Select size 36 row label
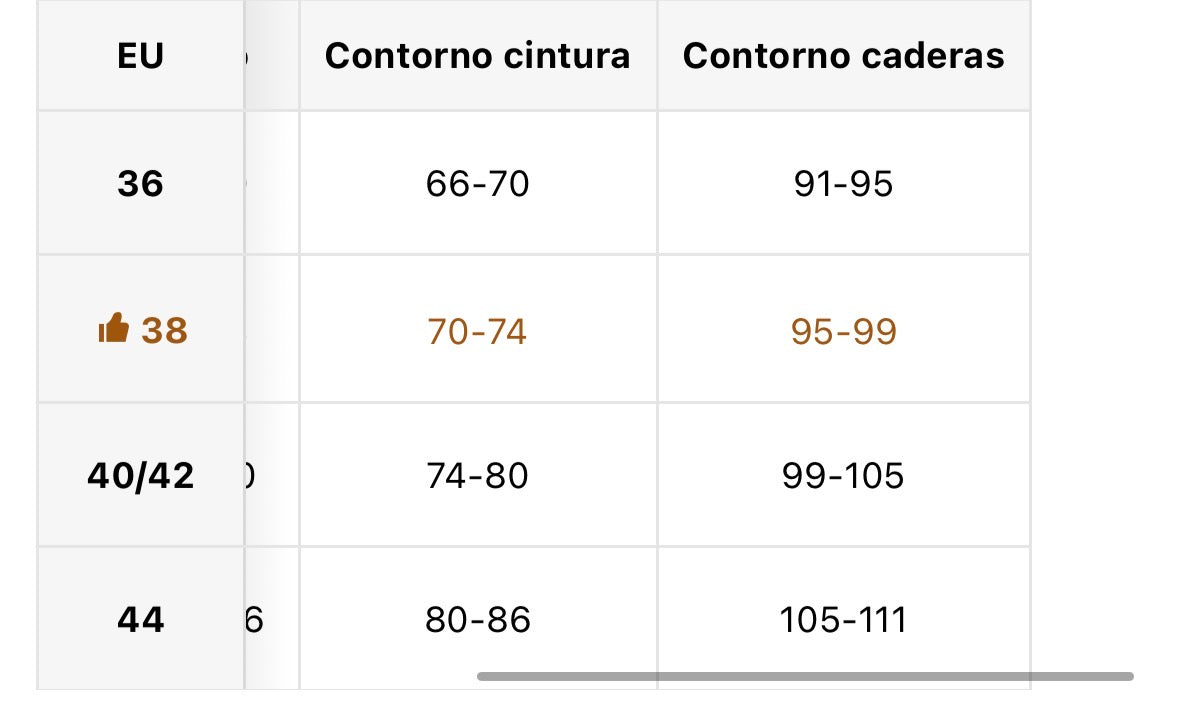Screen dimensions: 1179x717 141,183
